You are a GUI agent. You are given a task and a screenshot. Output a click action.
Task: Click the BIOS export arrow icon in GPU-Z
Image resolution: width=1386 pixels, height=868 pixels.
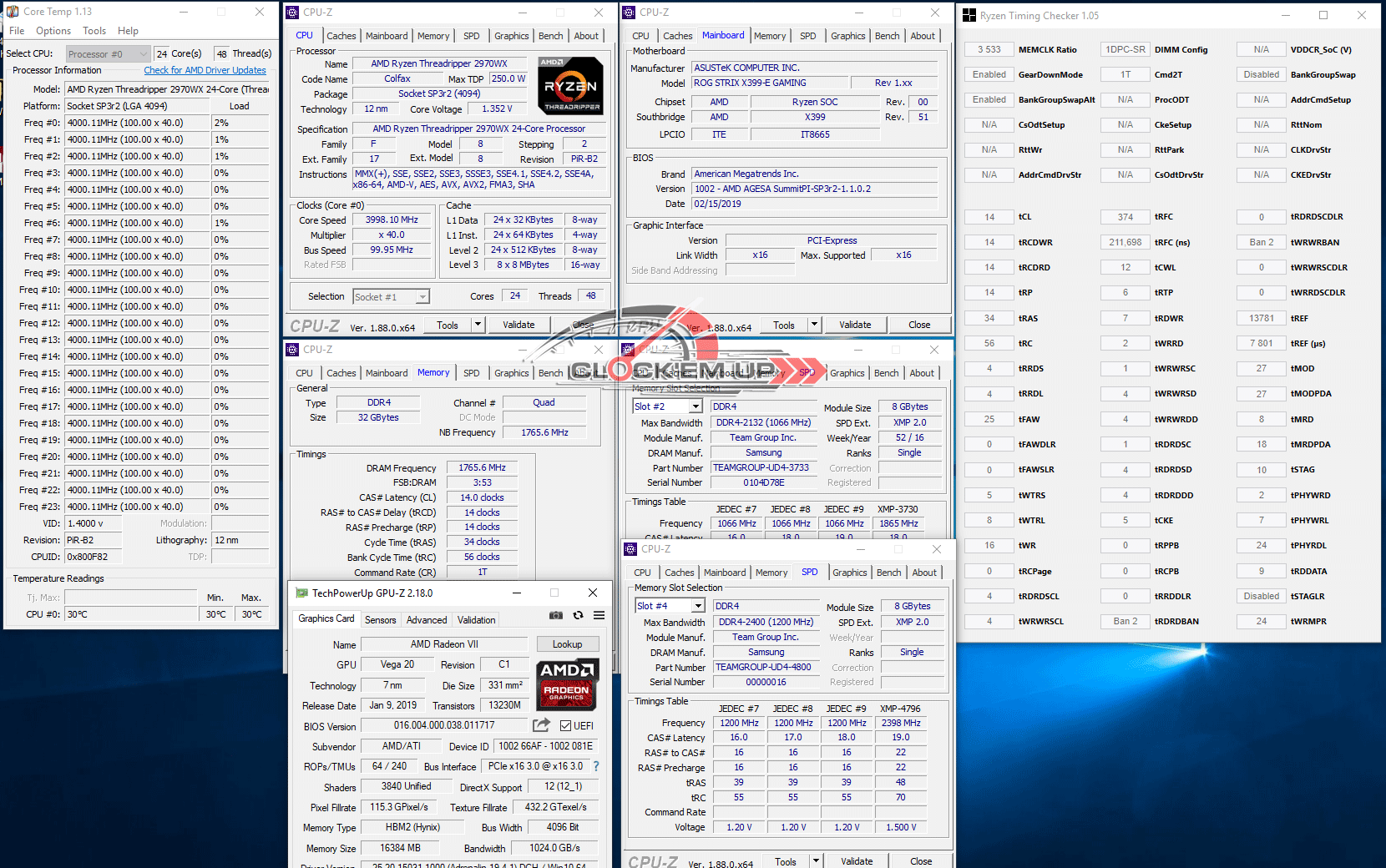(542, 725)
